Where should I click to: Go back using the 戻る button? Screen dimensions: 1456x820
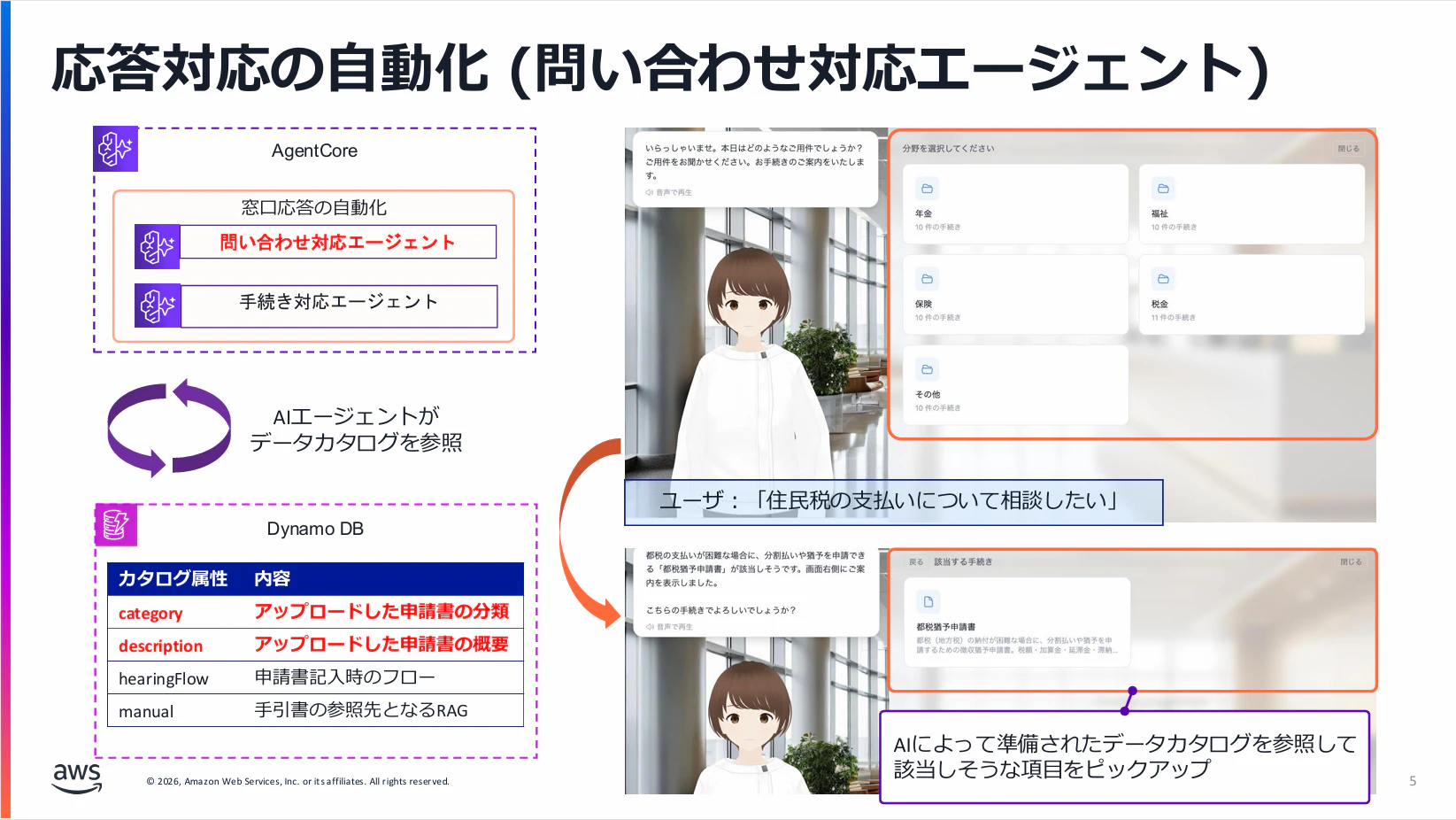(x=916, y=561)
